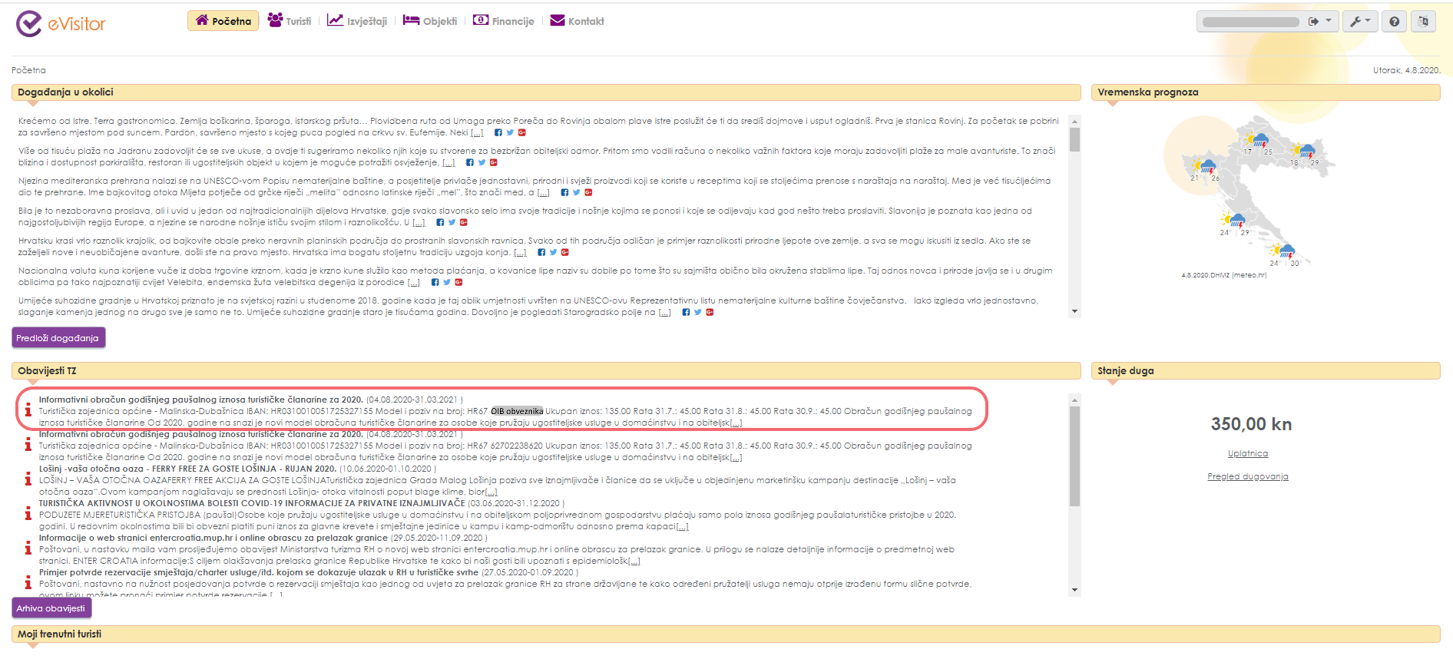The height and width of the screenshot is (656, 1453).
Task: Expand the highlighted notice's read-more ellipsis
Action: click(736, 423)
